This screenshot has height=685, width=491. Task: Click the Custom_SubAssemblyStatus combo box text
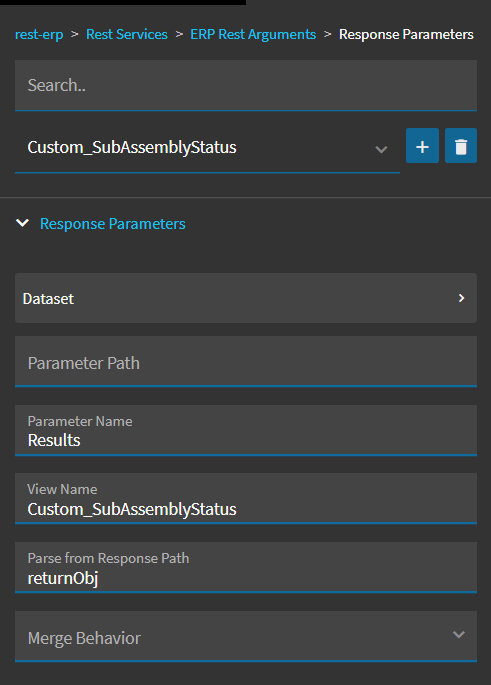coord(132,147)
